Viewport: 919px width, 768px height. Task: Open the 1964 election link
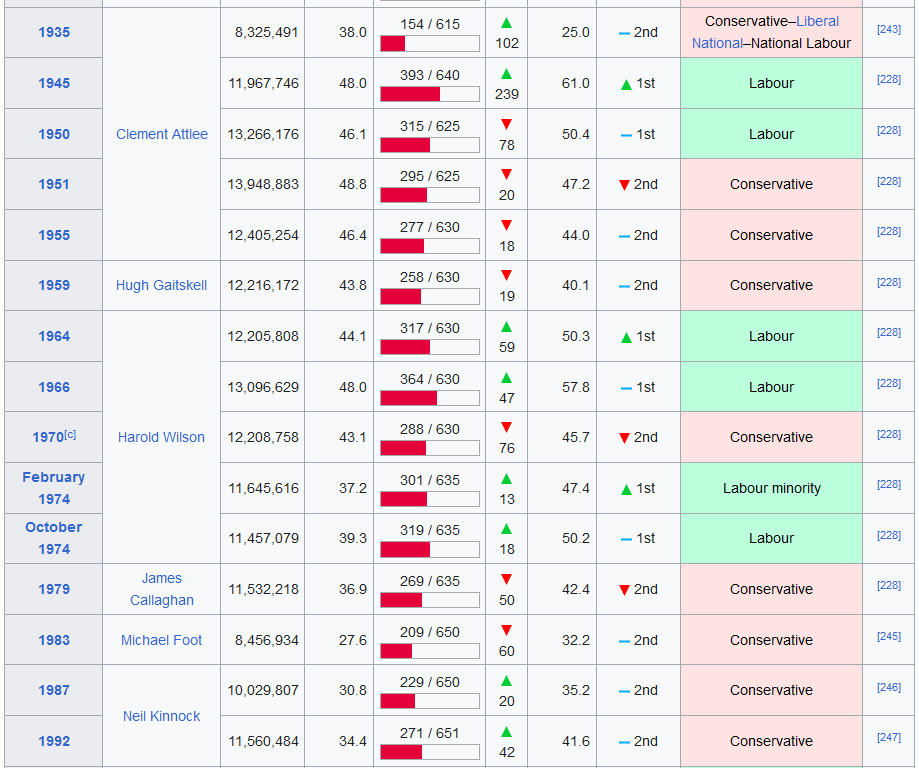point(54,336)
